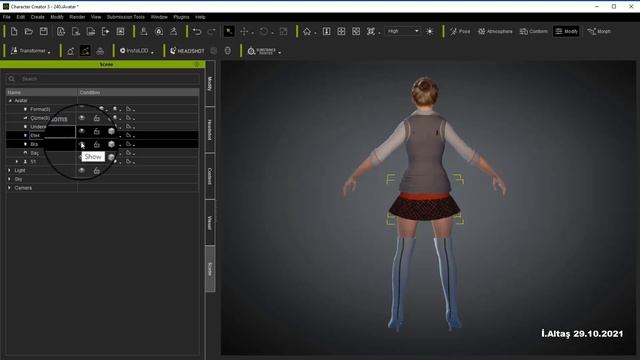Click the search magnifier icon in Scene
This screenshot has height=360, width=640.
(12, 79)
